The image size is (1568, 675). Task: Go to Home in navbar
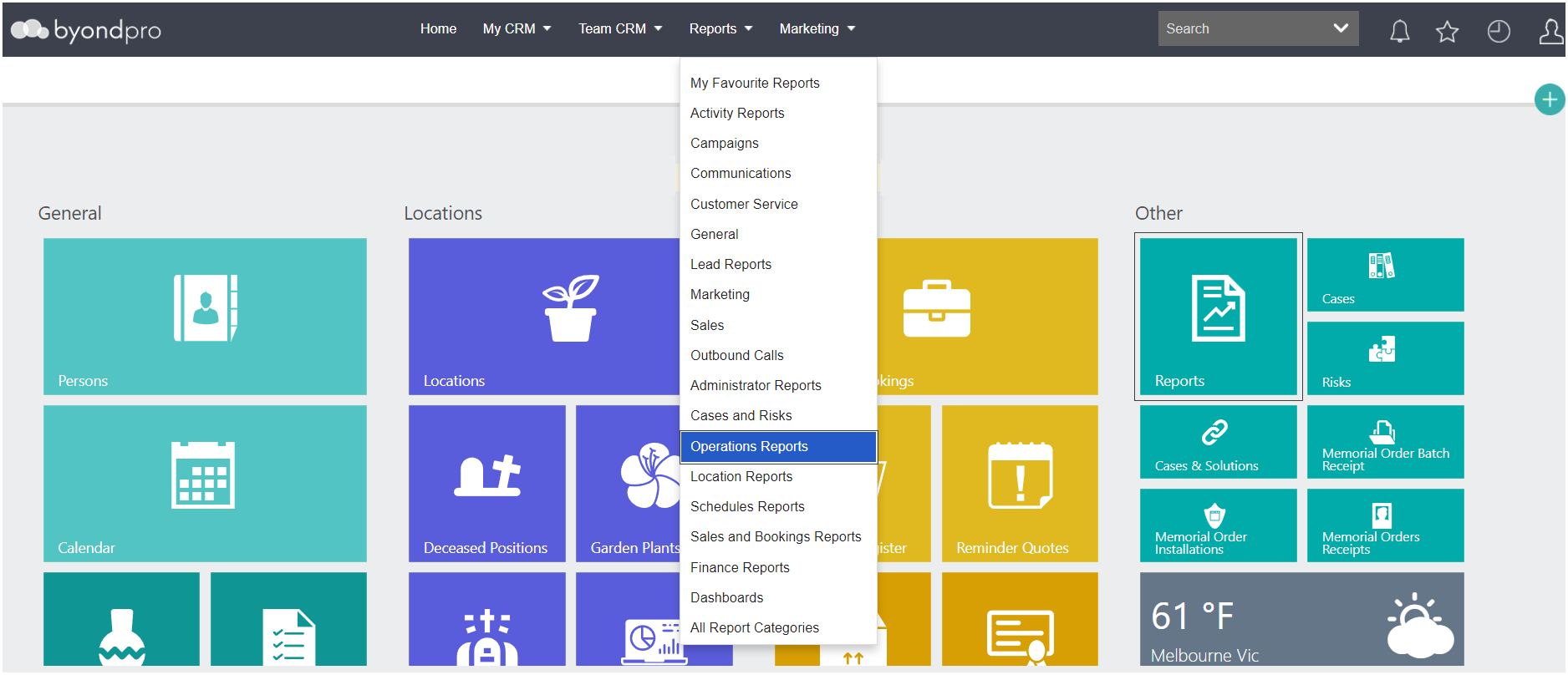point(438,29)
